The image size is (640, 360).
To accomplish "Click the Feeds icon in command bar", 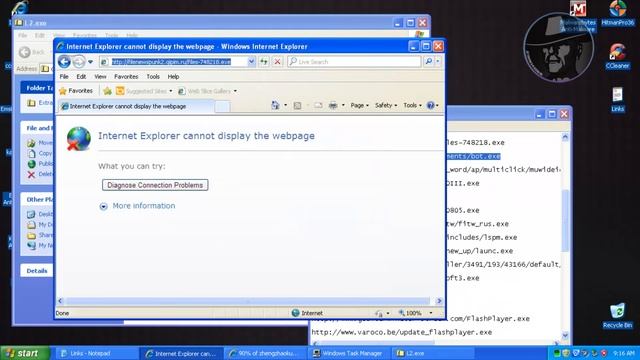I will (x=297, y=106).
